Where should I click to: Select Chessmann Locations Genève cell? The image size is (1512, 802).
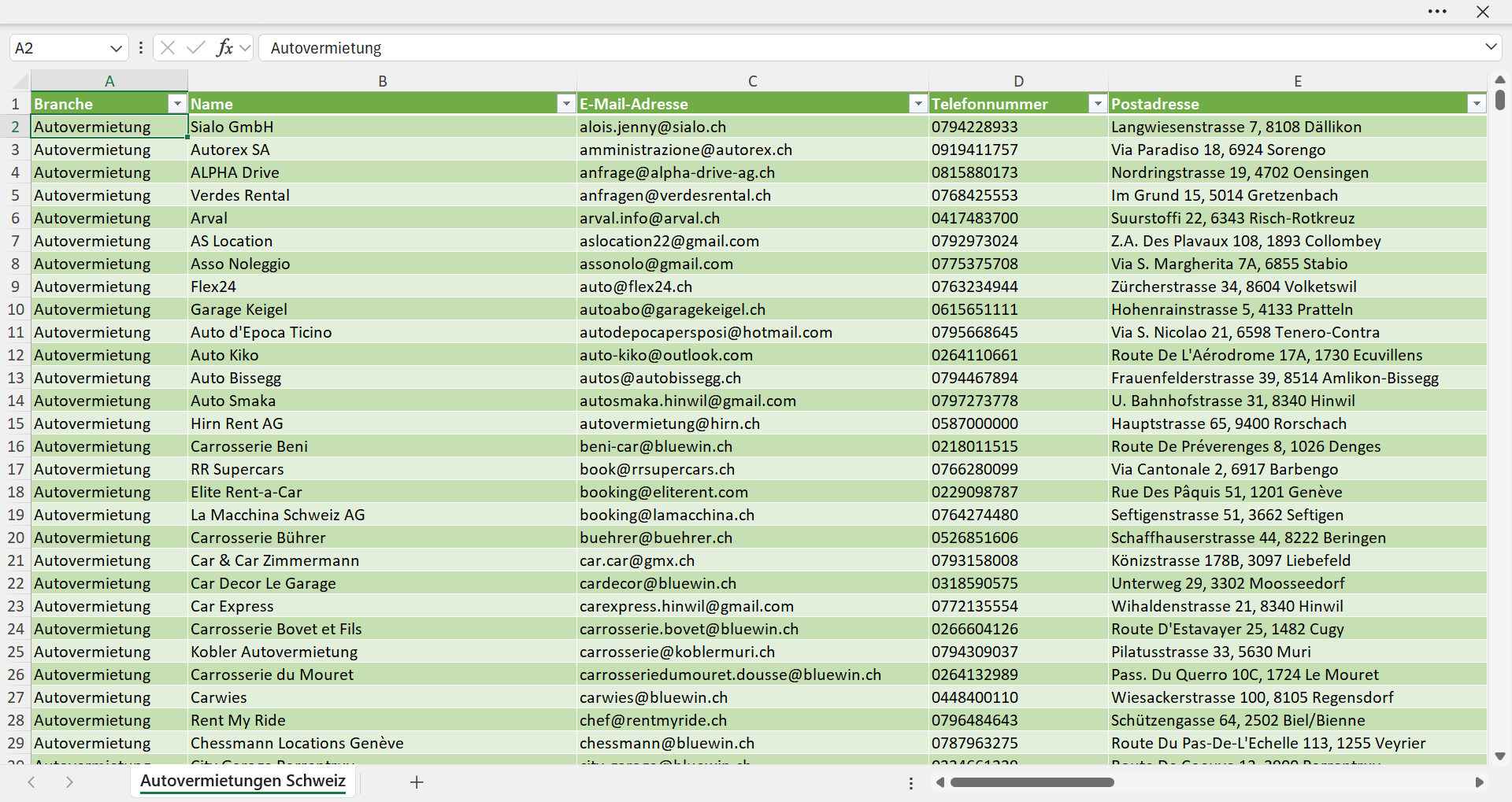click(x=383, y=743)
